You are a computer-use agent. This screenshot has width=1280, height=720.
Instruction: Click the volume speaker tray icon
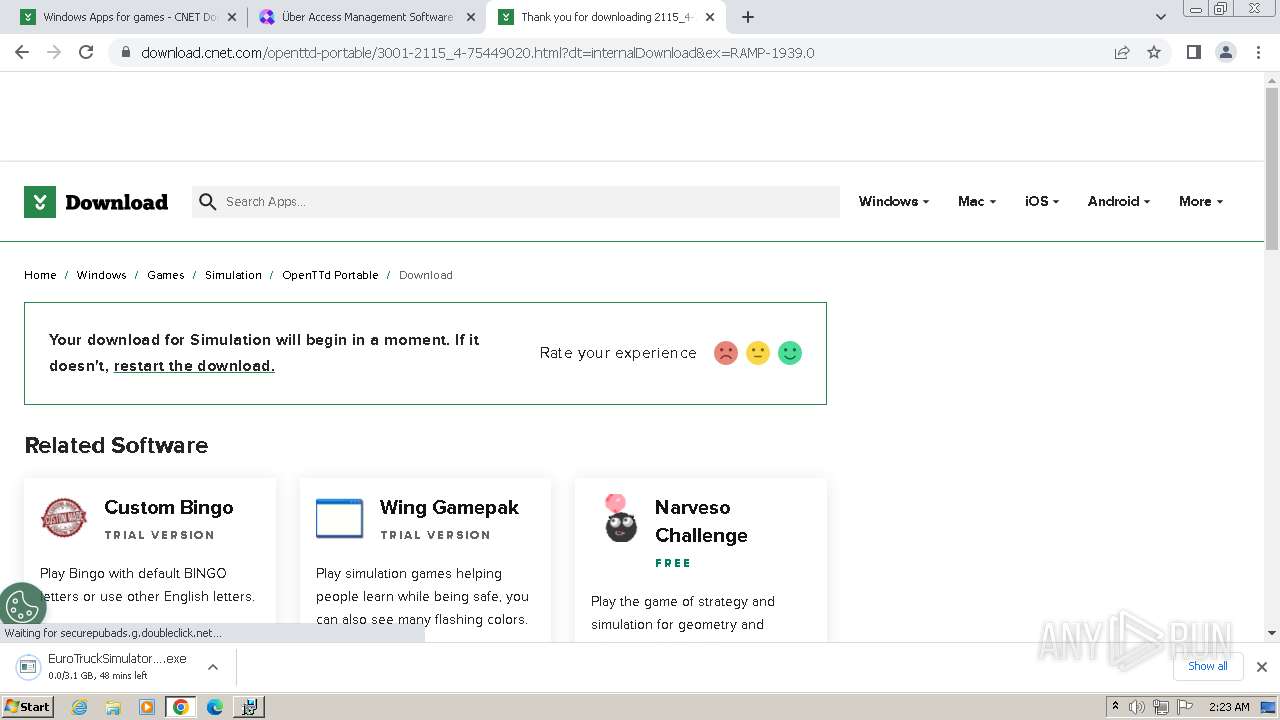[1137, 707]
